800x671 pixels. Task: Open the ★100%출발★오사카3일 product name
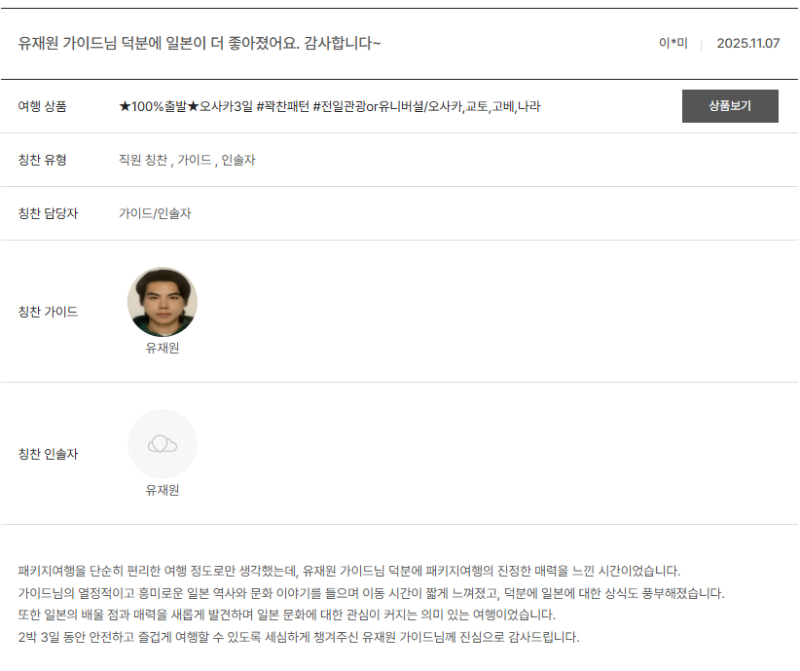click(330, 106)
